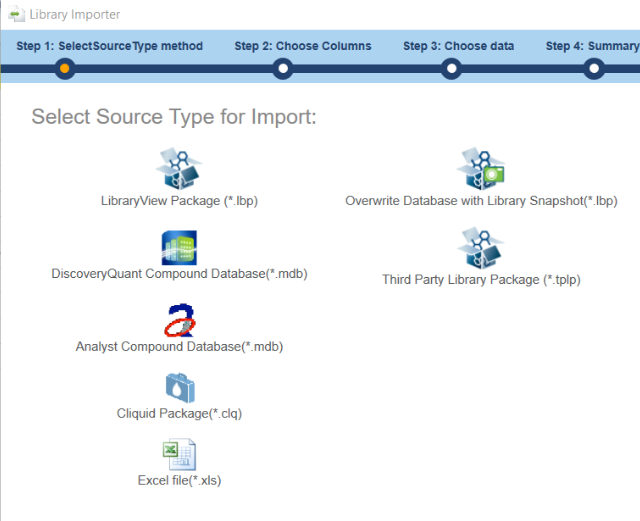Click the Step 2 progress circle marker
This screenshot has width=640, height=521.
pyautogui.click(x=282, y=69)
